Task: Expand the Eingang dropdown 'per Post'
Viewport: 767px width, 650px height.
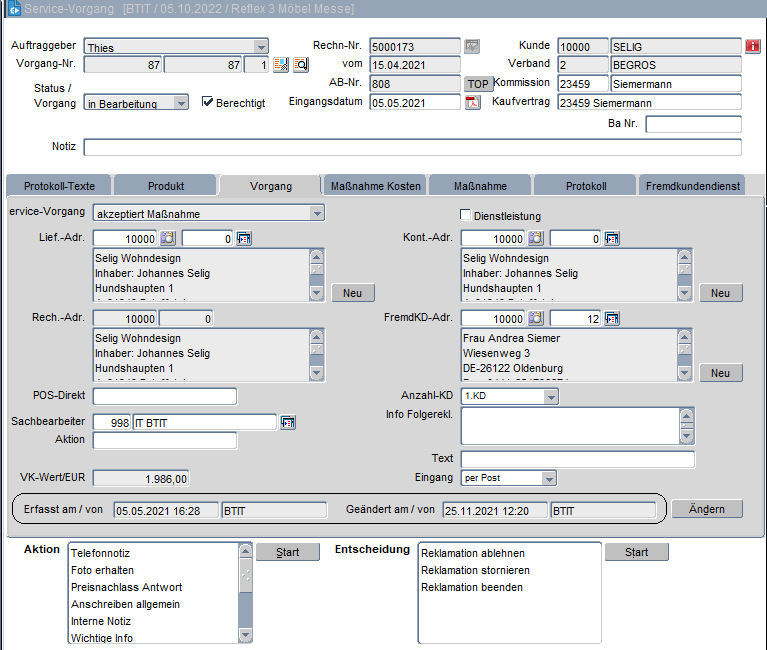Action: (x=549, y=478)
